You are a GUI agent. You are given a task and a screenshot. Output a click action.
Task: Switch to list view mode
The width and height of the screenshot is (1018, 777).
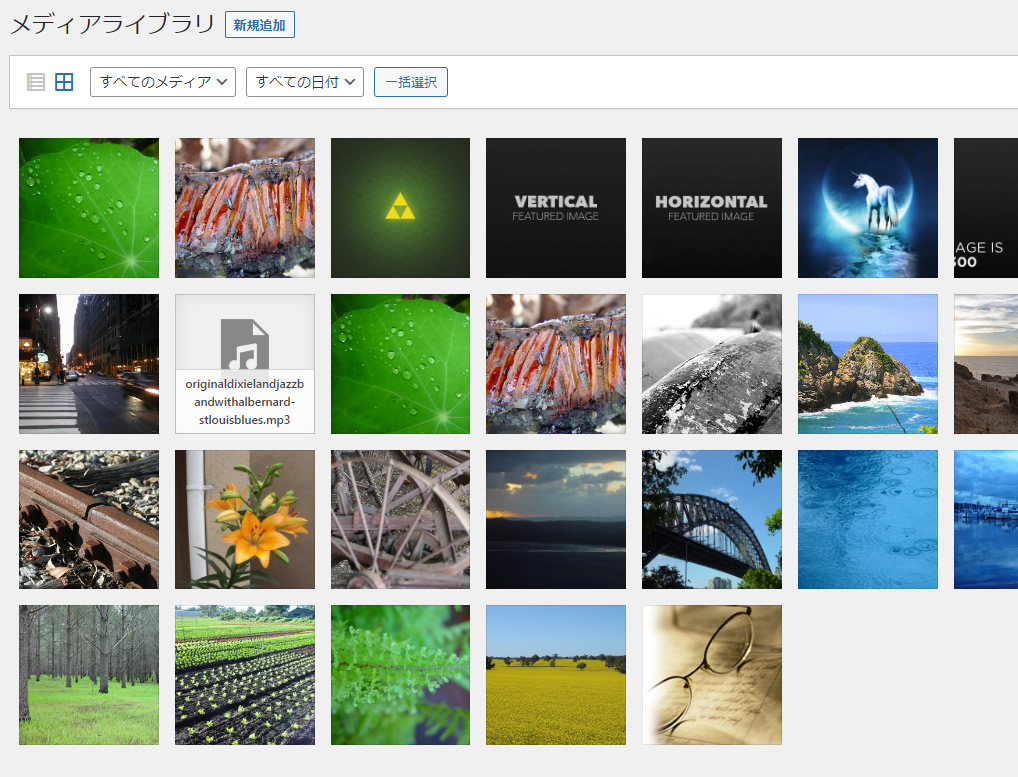(36, 82)
